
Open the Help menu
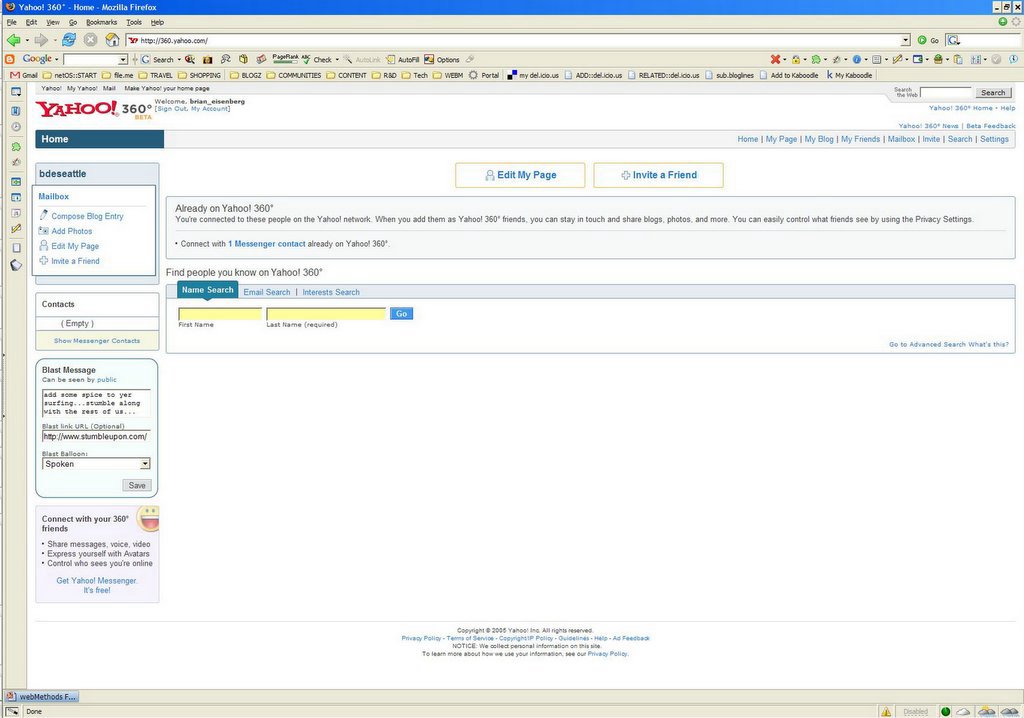coord(157,22)
